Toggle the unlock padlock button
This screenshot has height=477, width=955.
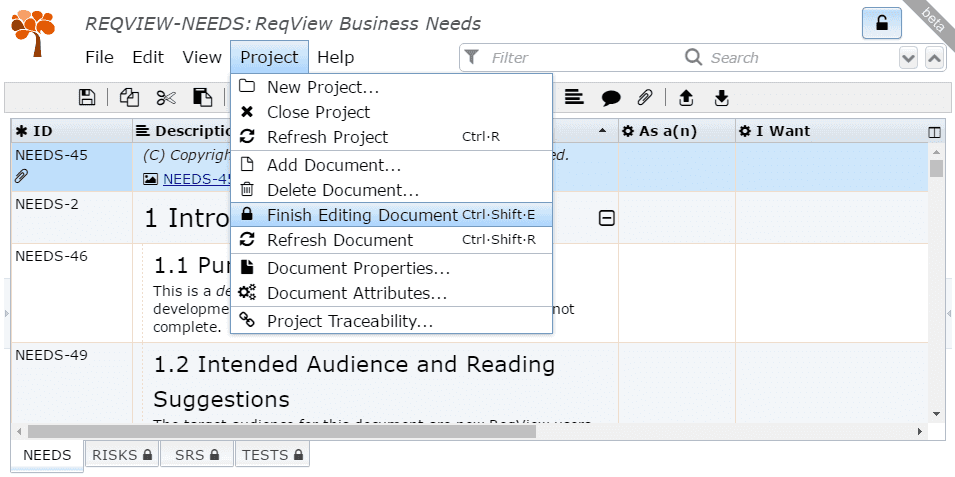point(881,24)
